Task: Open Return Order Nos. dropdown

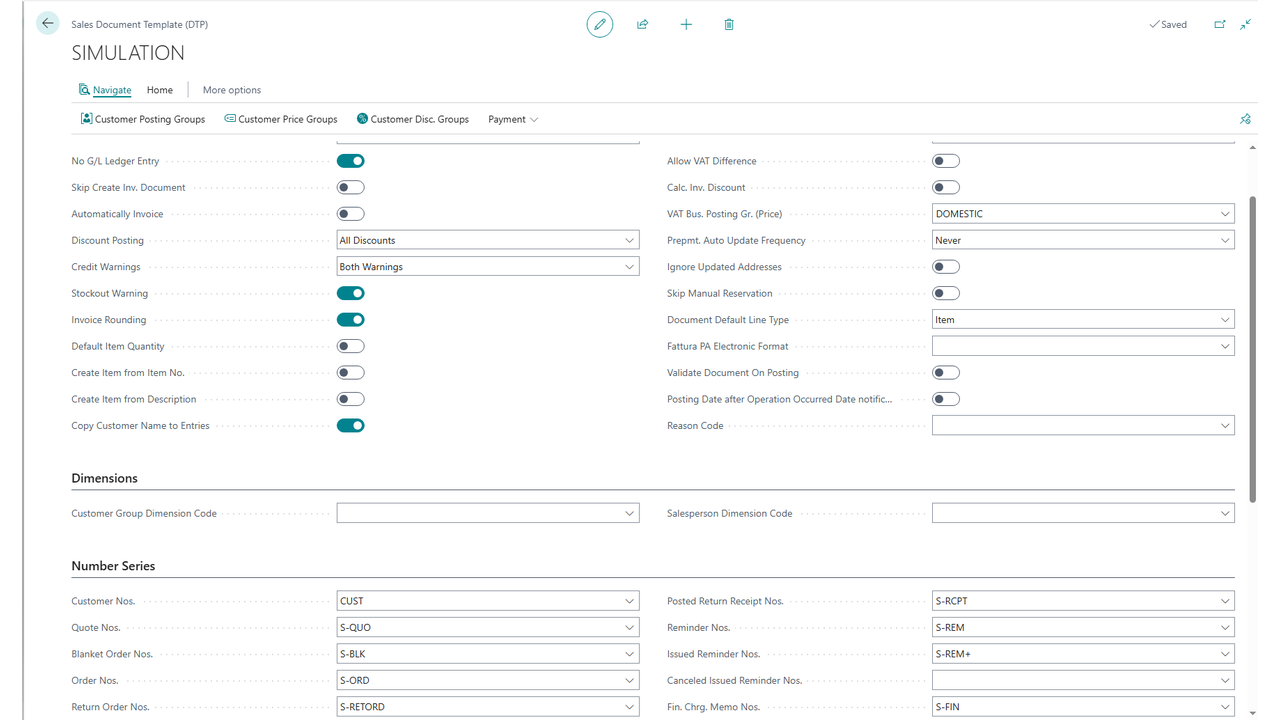Action: point(630,707)
